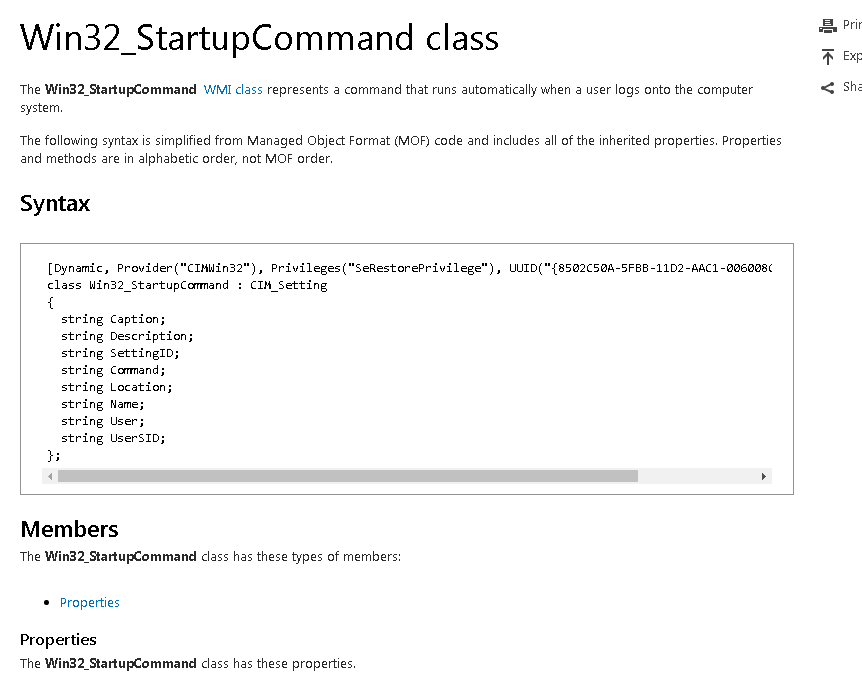Click the Share label text in sidebar
Viewport: 862px width, 689px height.
852,87
